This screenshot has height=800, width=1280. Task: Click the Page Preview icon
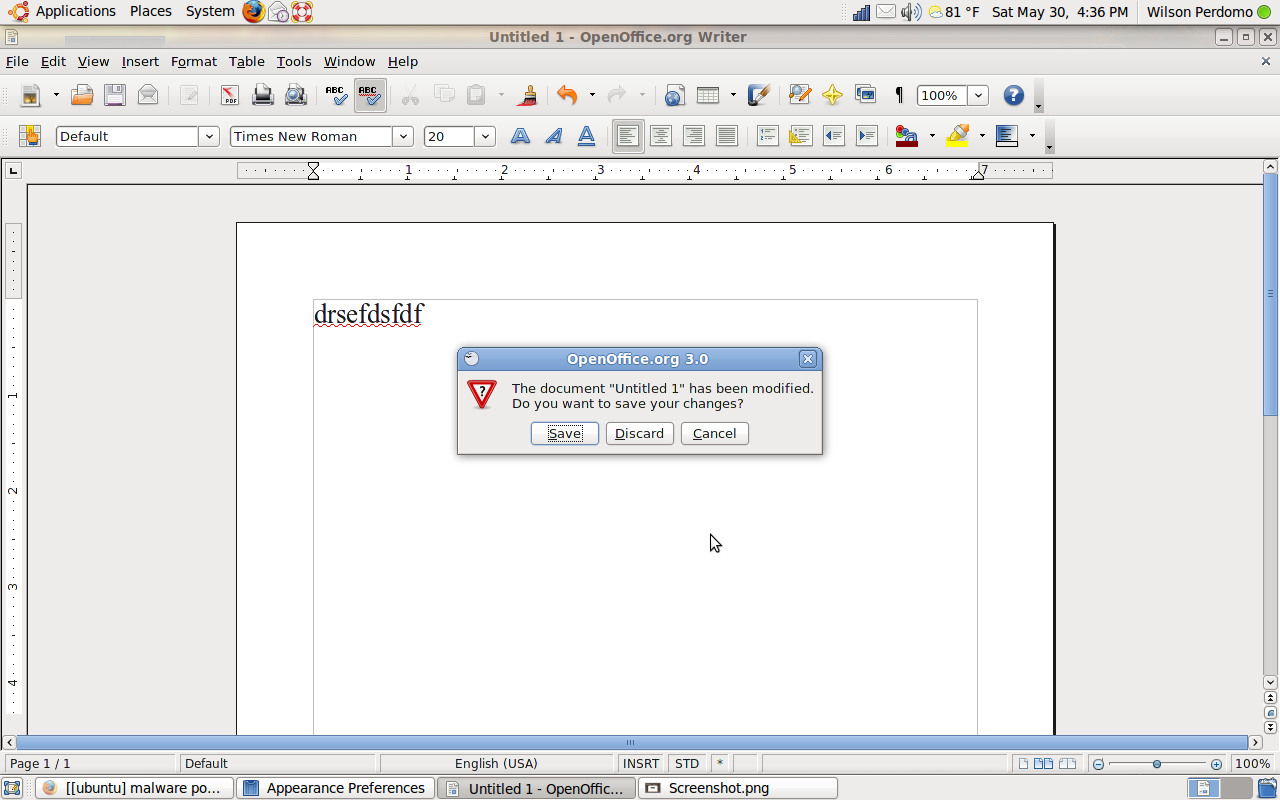coord(296,95)
